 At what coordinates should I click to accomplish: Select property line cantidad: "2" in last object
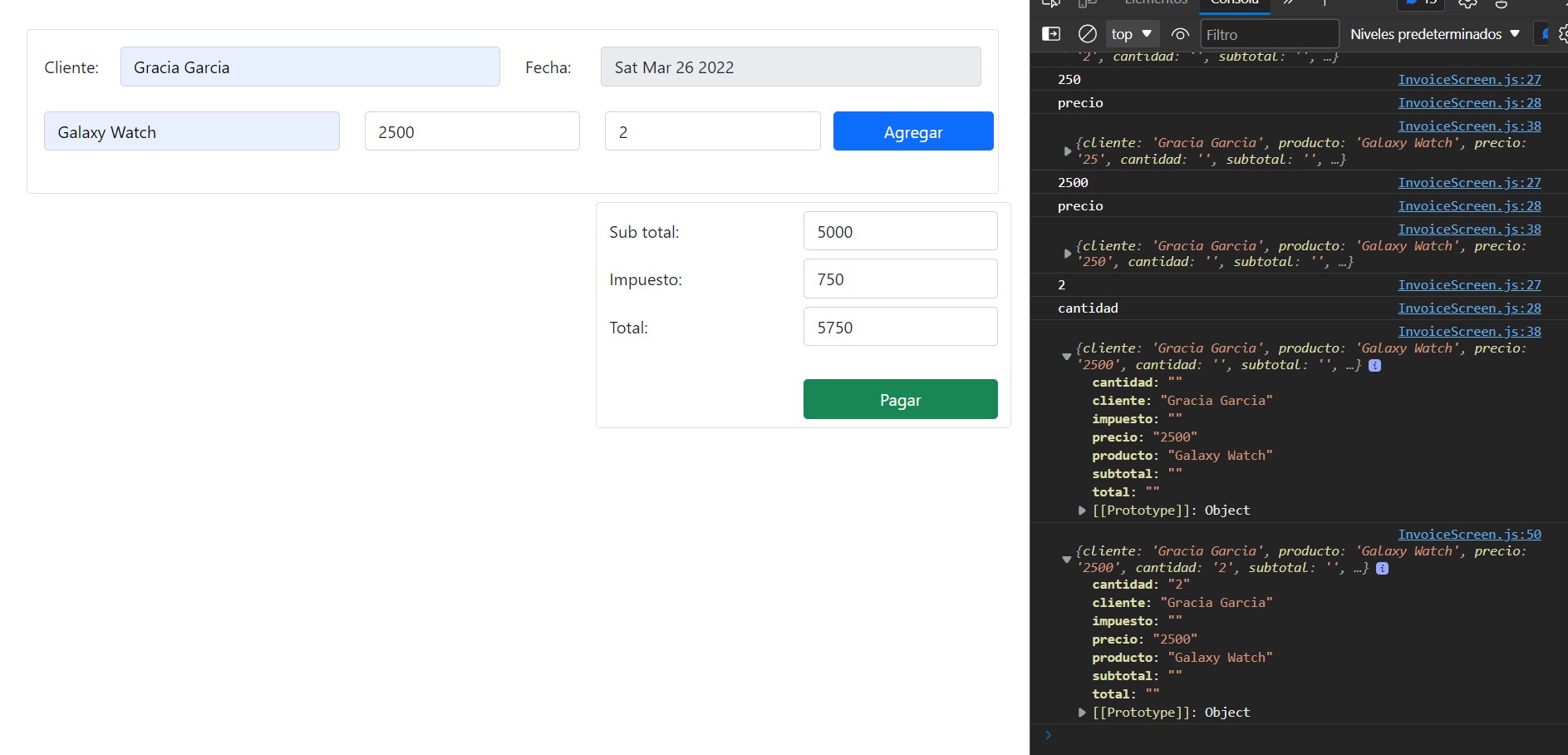pyautogui.click(x=1141, y=584)
